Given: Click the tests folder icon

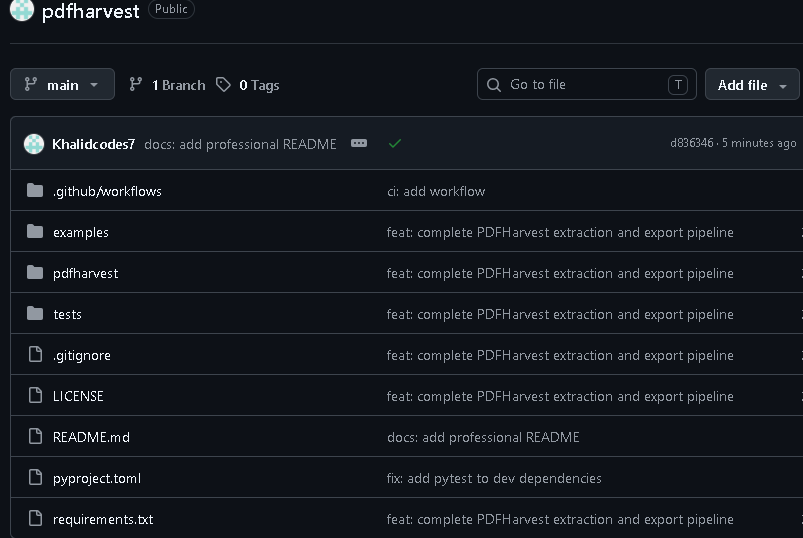Looking at the screenshot, I should pos(35,314).
